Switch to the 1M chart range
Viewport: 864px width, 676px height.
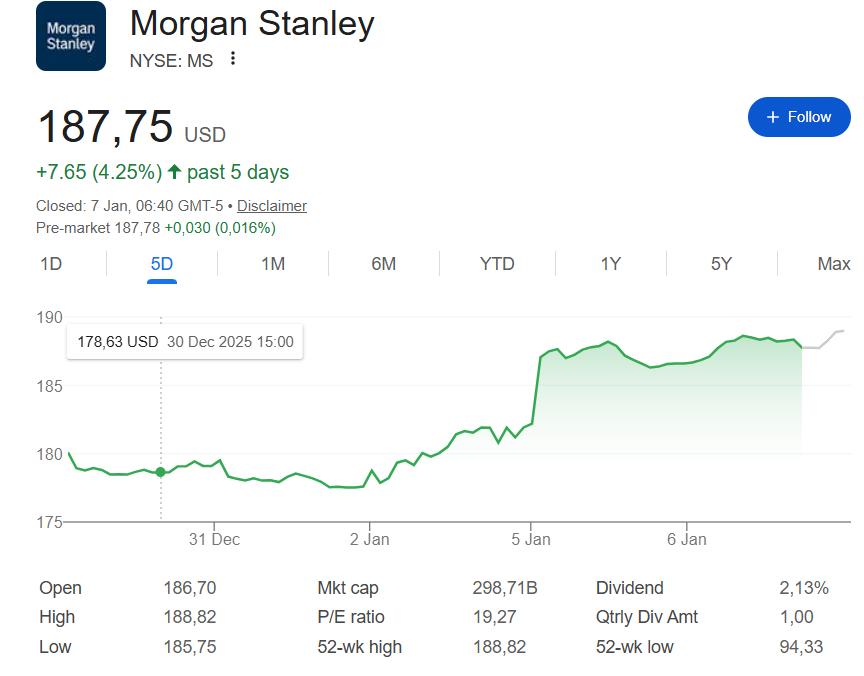click(273, 264)
